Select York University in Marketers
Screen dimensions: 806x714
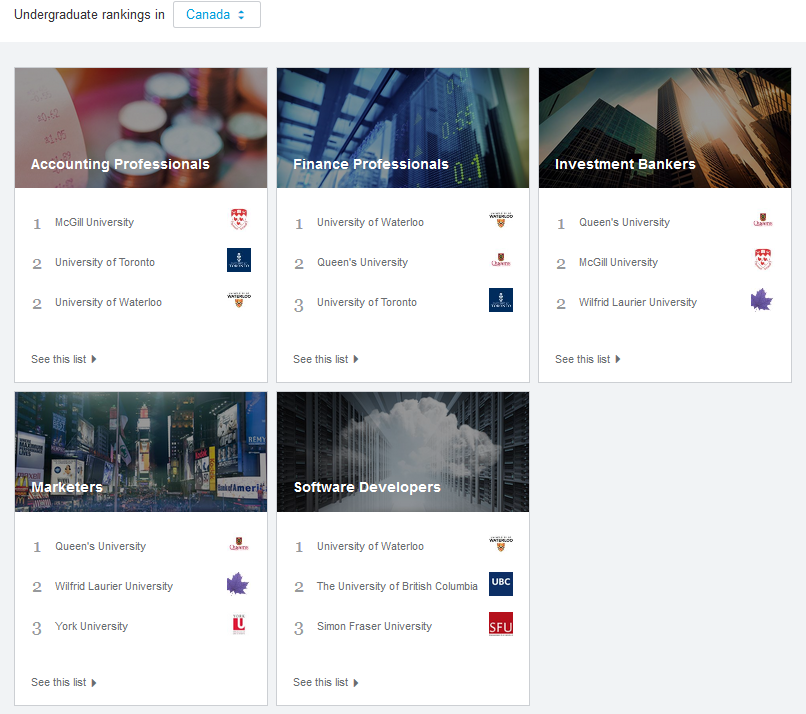[91, 626]
